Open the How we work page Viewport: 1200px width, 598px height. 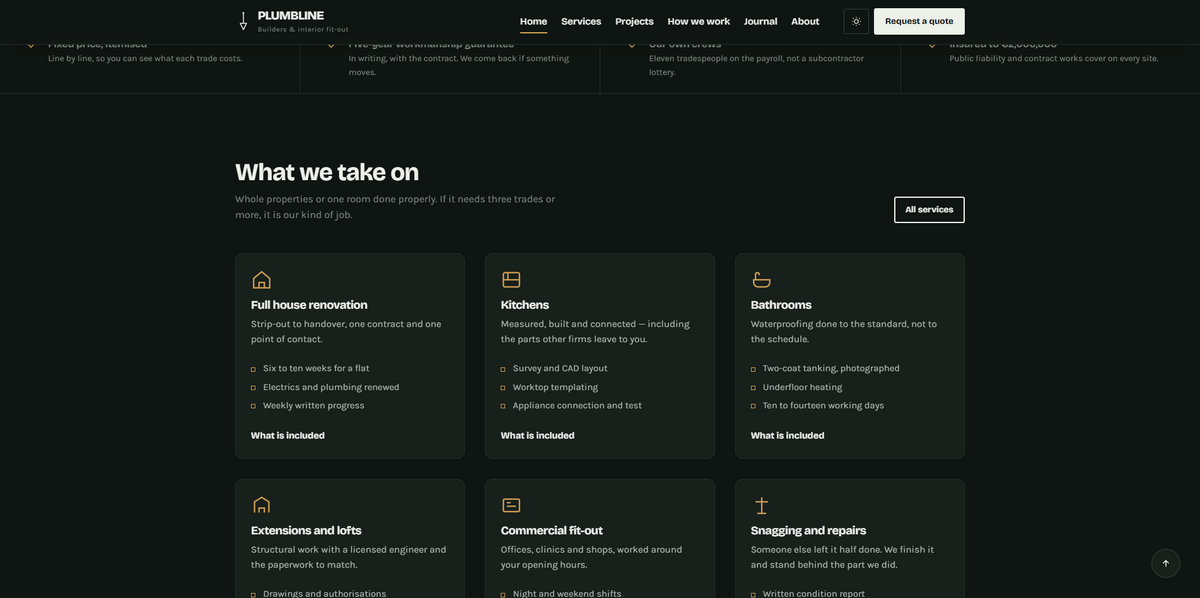[x=699, y=21]
